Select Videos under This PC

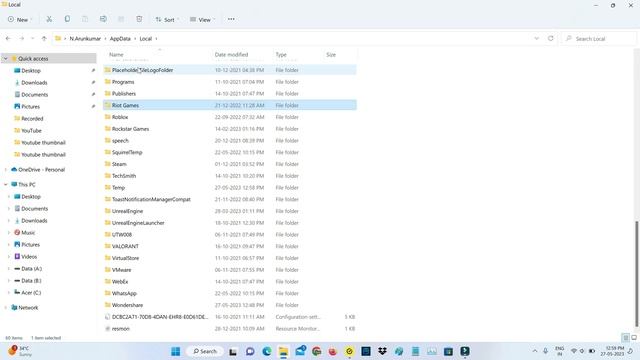coord(29,257)
